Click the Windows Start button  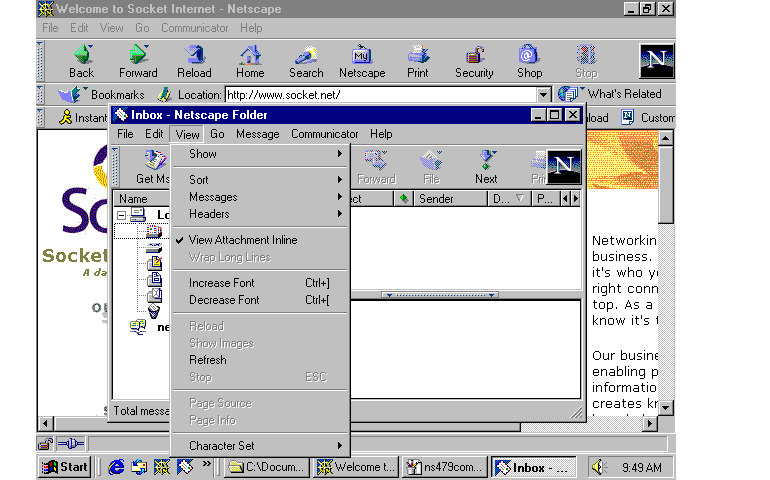65,467
